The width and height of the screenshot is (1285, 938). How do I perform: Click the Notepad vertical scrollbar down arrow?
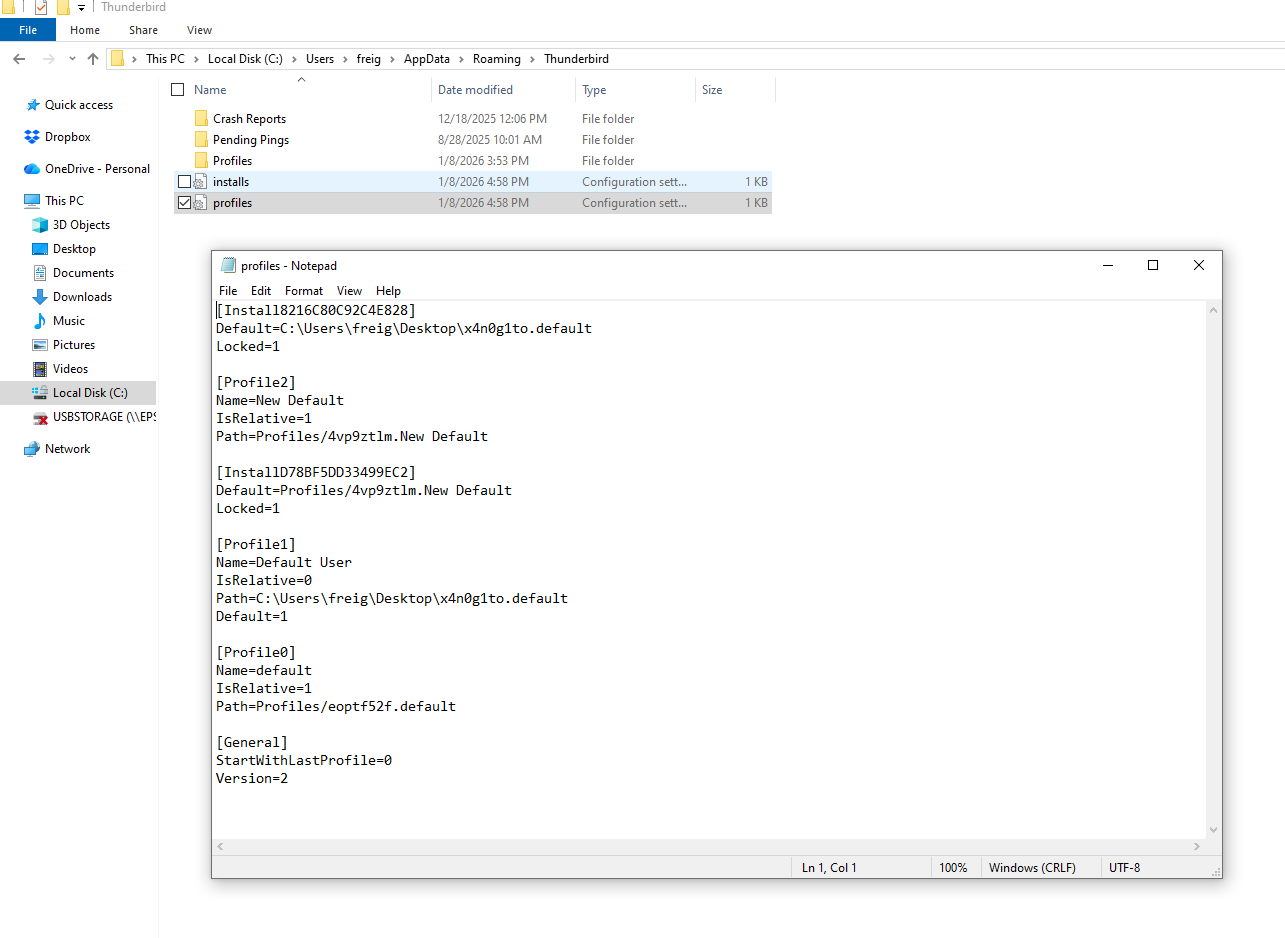(1214, 830)
